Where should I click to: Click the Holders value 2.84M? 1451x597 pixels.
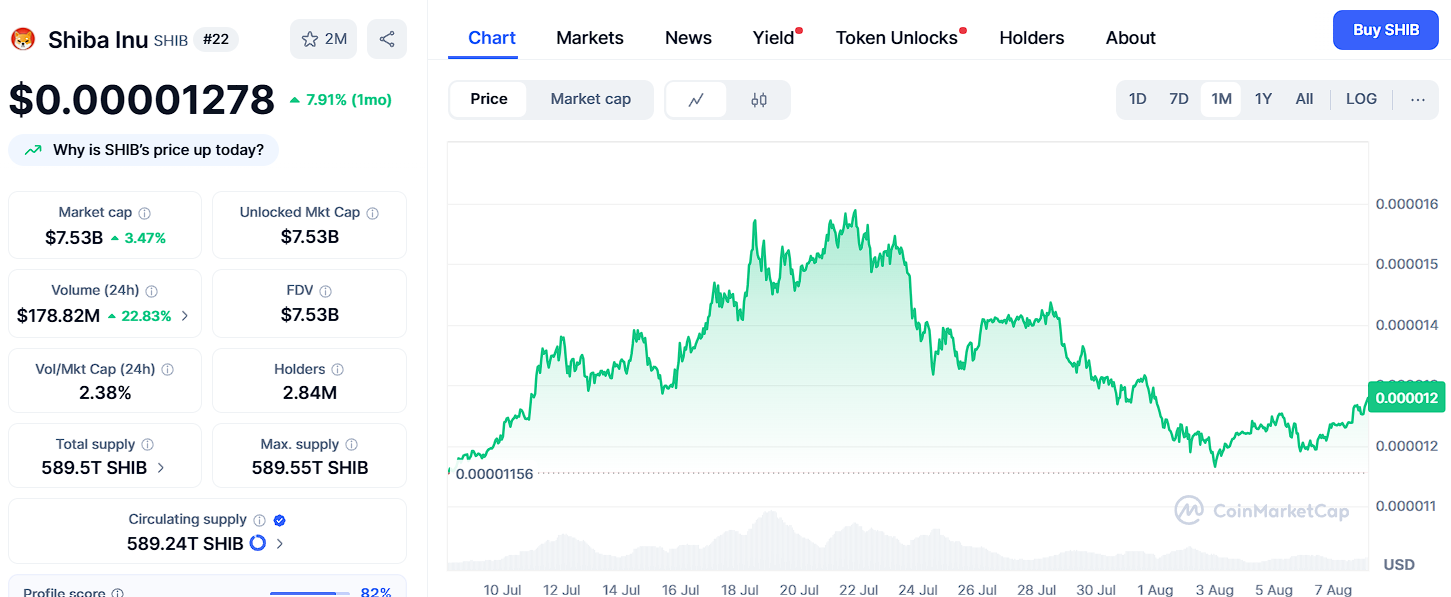point(310,393)
